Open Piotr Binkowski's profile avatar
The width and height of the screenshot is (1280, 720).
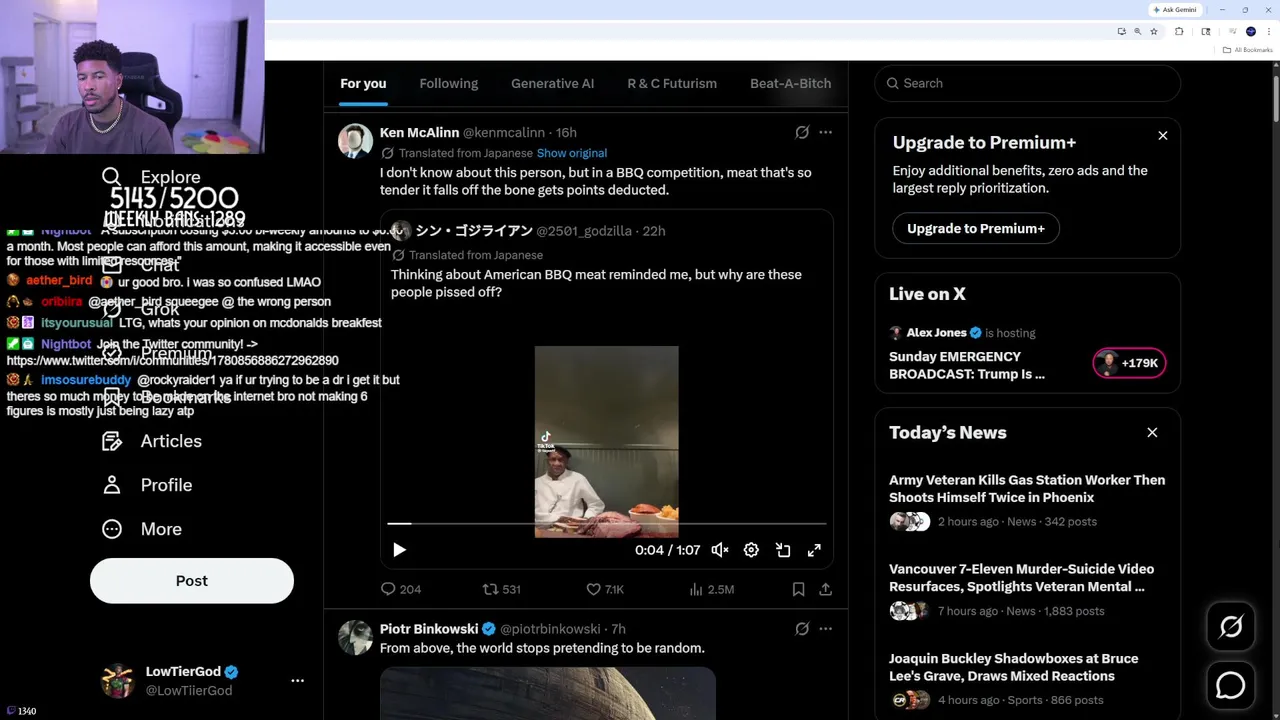[x=355, y=637]
